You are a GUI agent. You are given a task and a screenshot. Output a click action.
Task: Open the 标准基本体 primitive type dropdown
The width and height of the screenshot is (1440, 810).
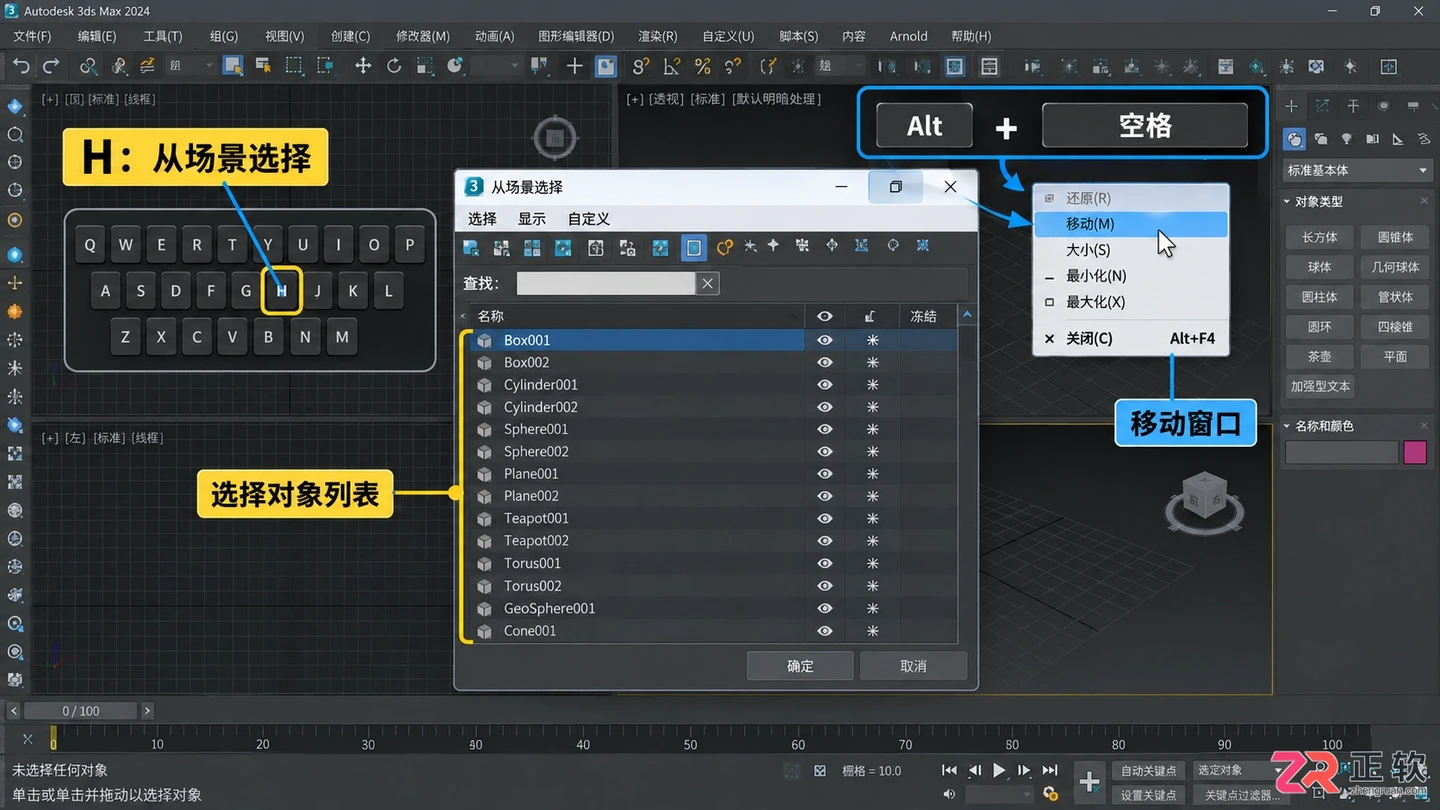click(x=1357, y=170)
